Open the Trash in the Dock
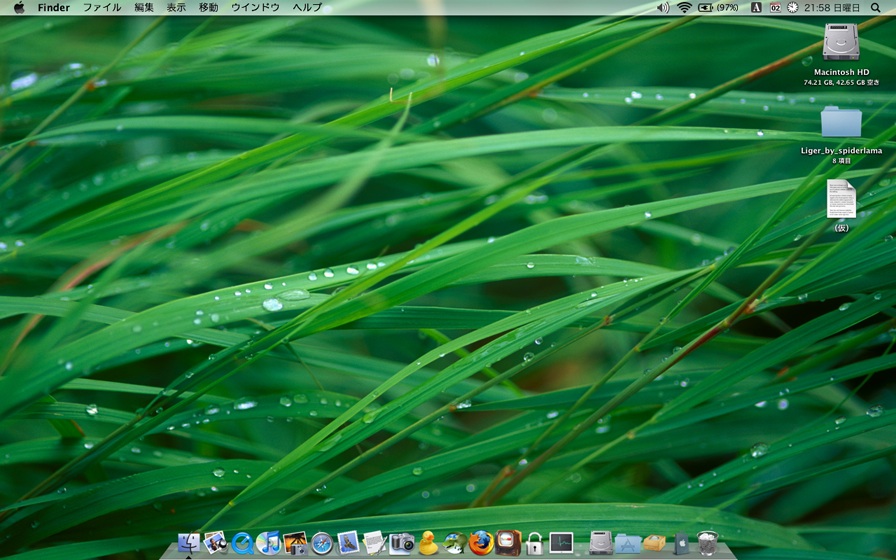Viewport: 896px width, 560px height. (x=707, y=543)
